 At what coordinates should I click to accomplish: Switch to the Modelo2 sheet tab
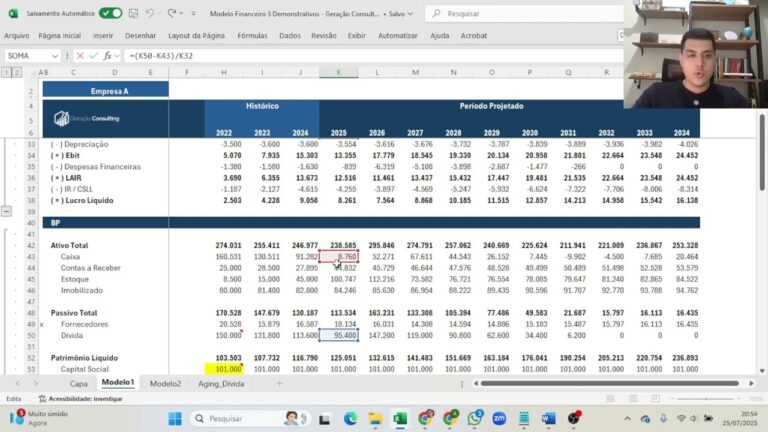(165, 383)
